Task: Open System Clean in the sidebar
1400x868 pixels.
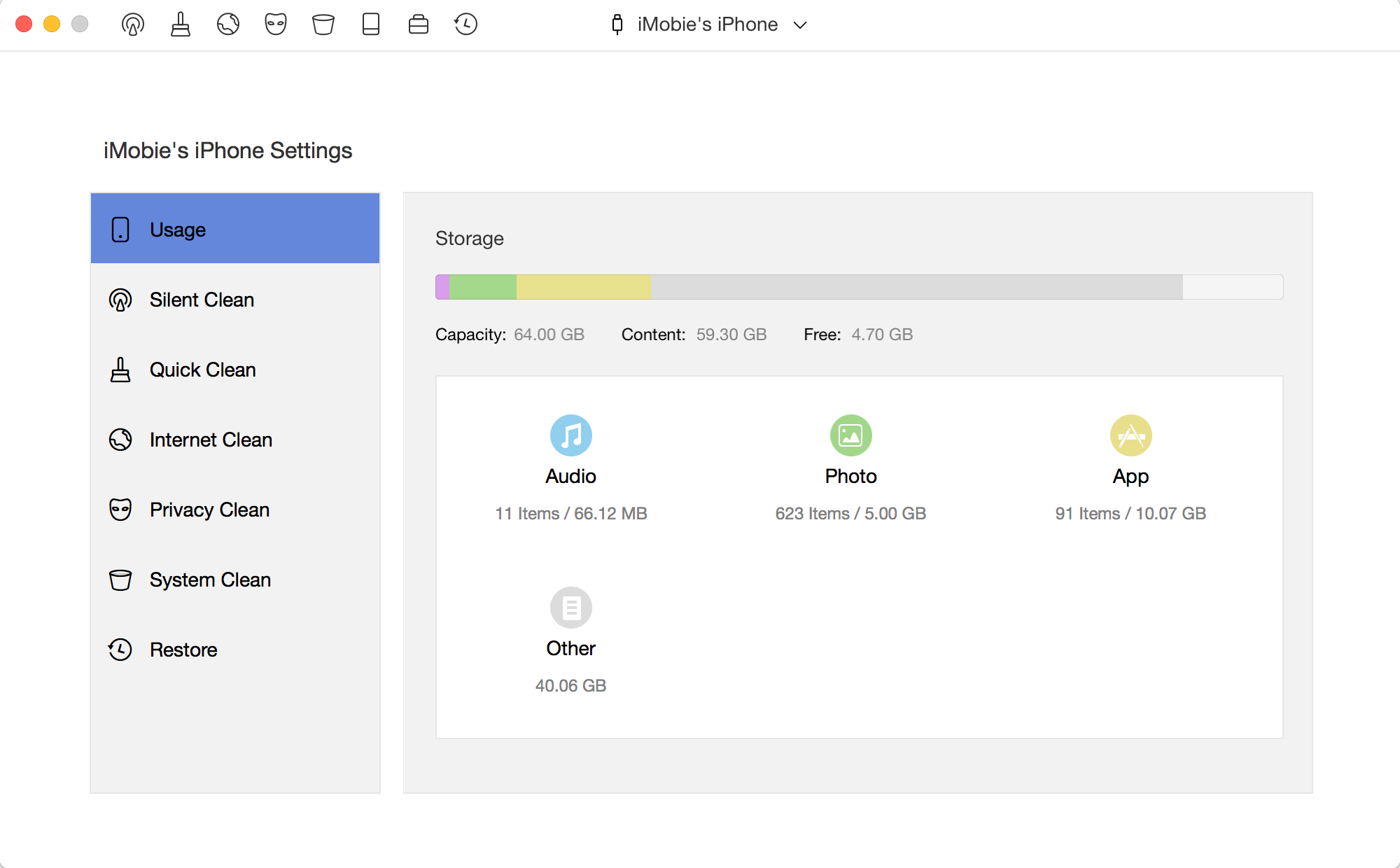Action: click(235, 580)
